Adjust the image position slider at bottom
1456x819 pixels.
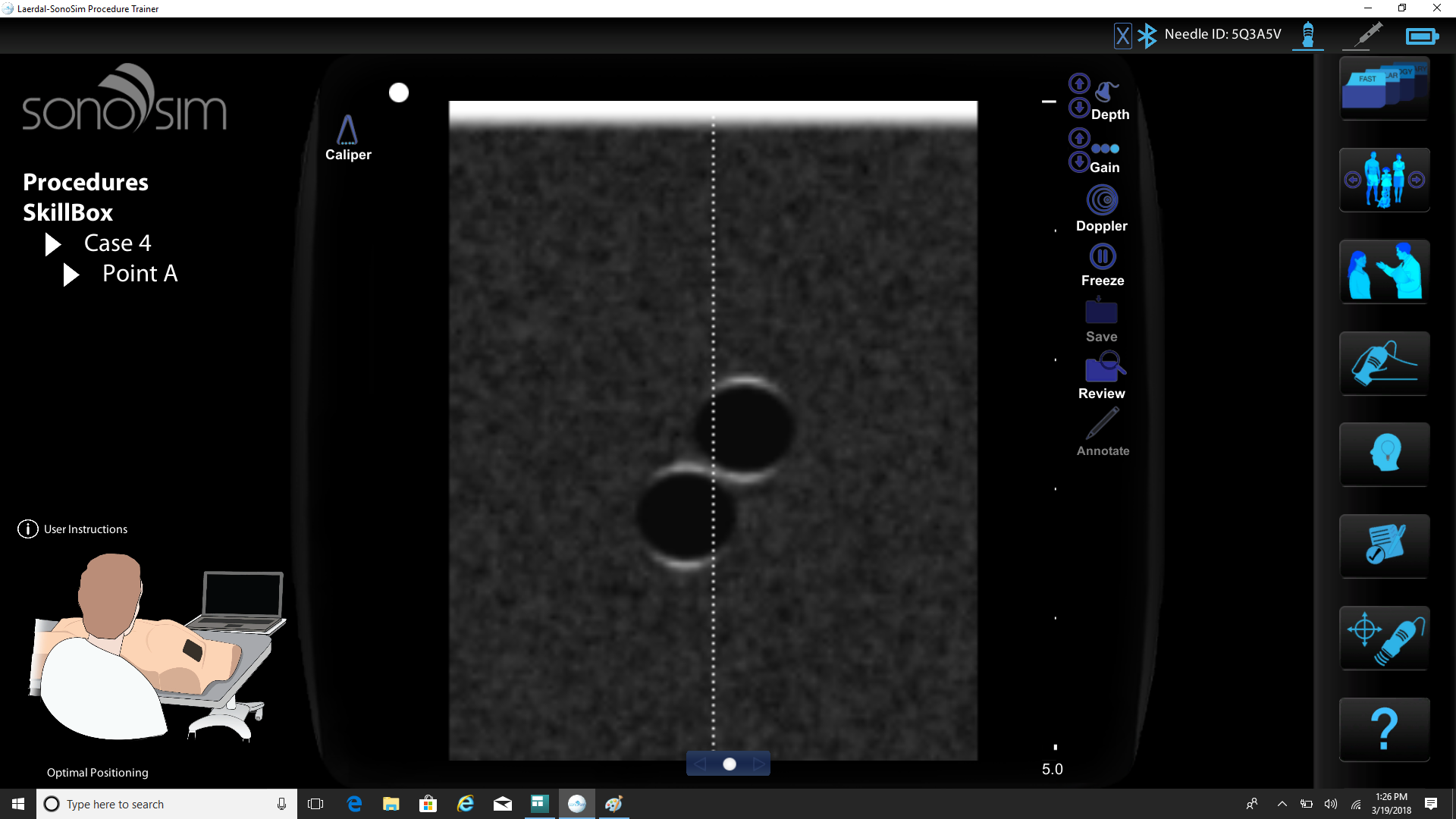(729, 764)
